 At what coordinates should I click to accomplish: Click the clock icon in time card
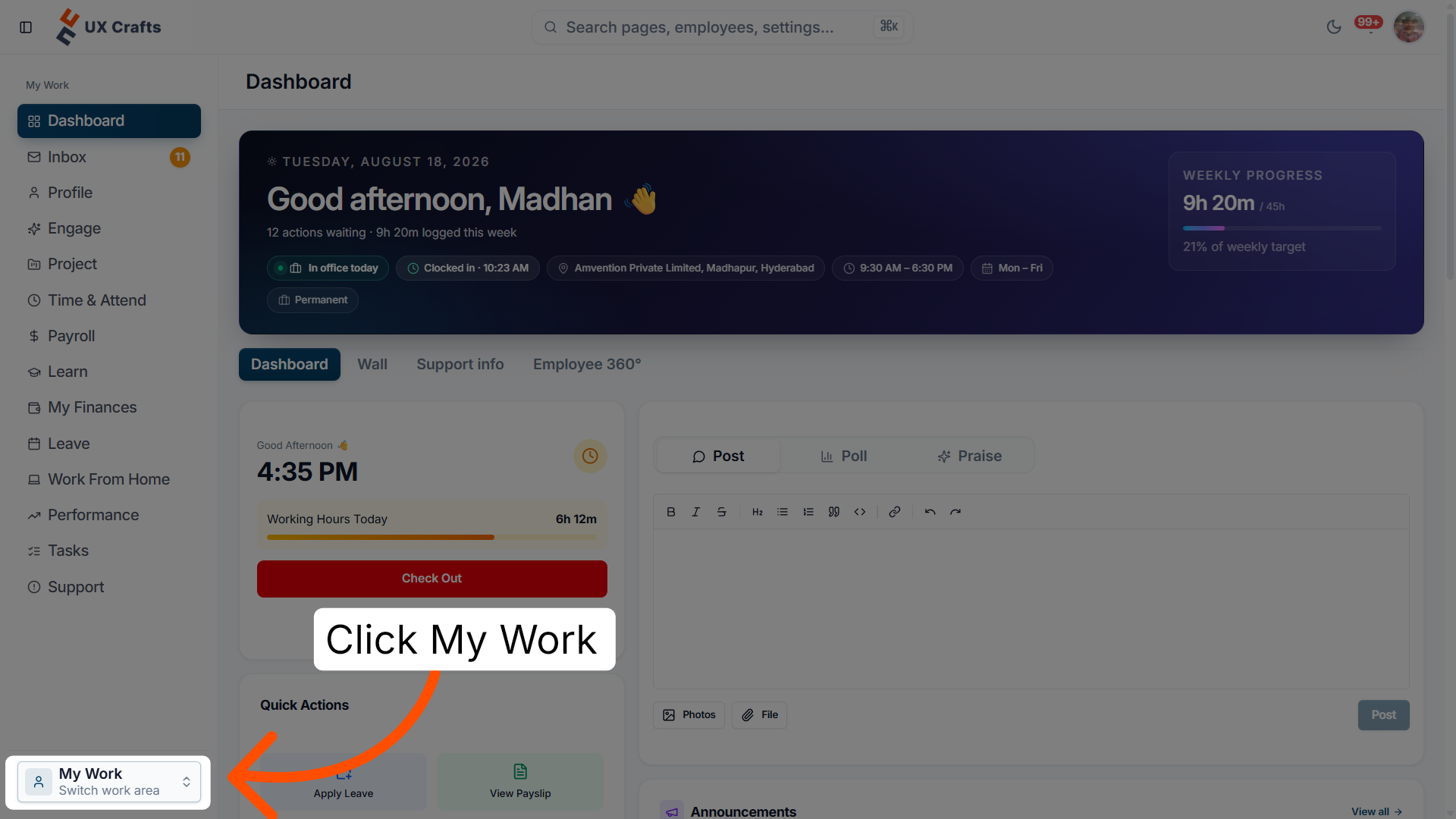pyautogui.click(x=590, y=456)
